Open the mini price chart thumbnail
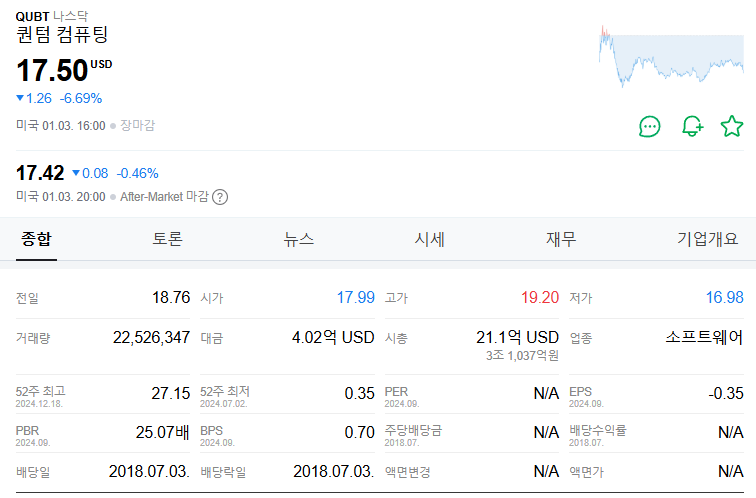Screen dimensions: 756x498 (671, 56)
